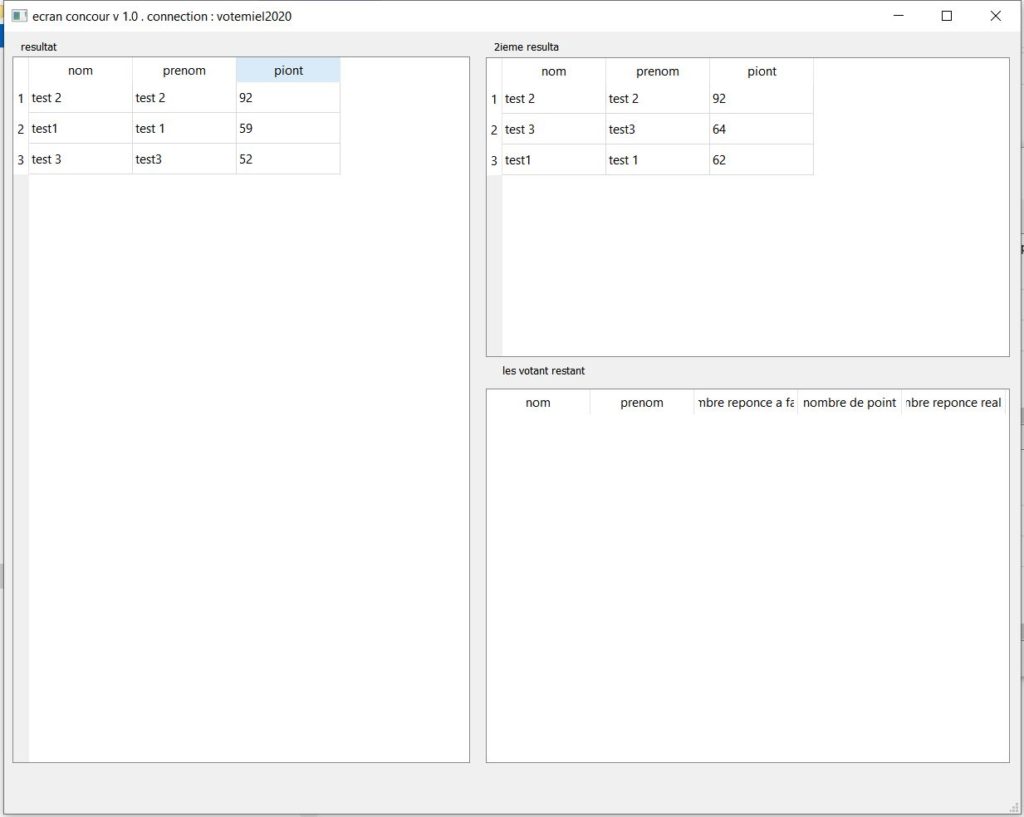Image resolution: width=1024 pixels, height=817 pixels.
Task: Select cell with 64 points in 2ieme resulta
Action: [x=760, y=130]
